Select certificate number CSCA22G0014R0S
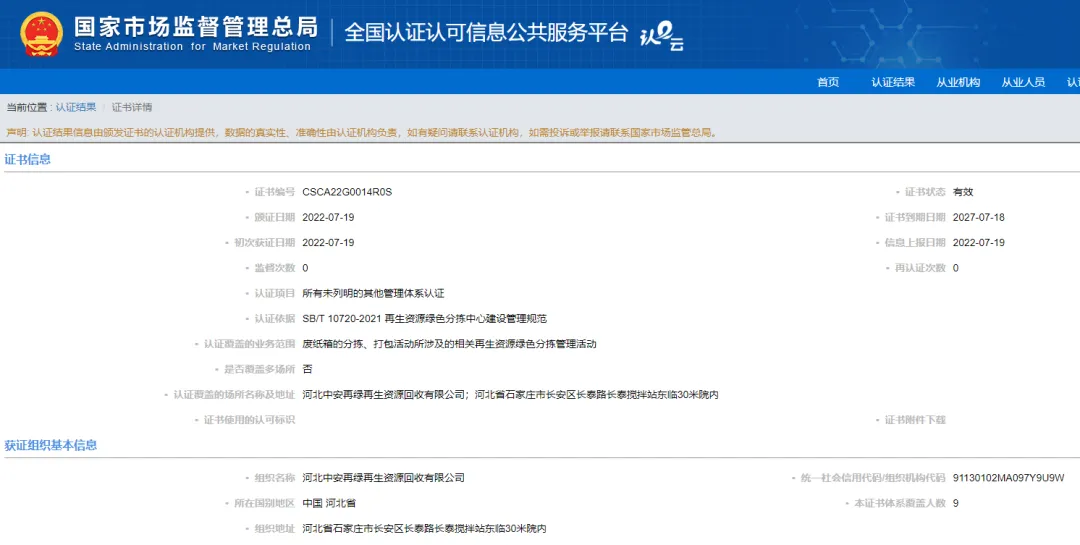Image resolution: width=1080 pixels, height=545 pixels. tap(347, 192)
